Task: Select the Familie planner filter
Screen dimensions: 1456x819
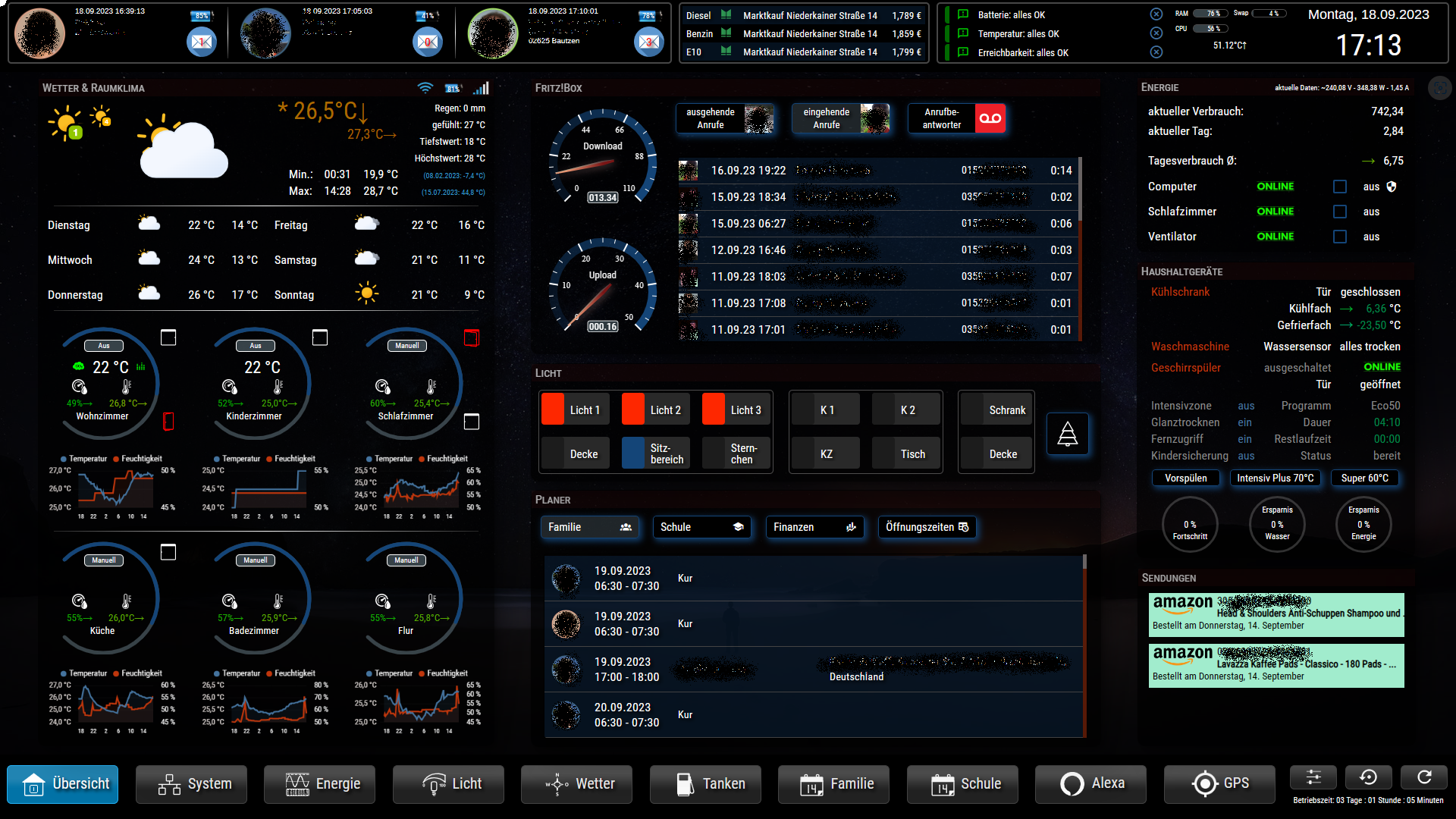Action: (x=589, y=527)
